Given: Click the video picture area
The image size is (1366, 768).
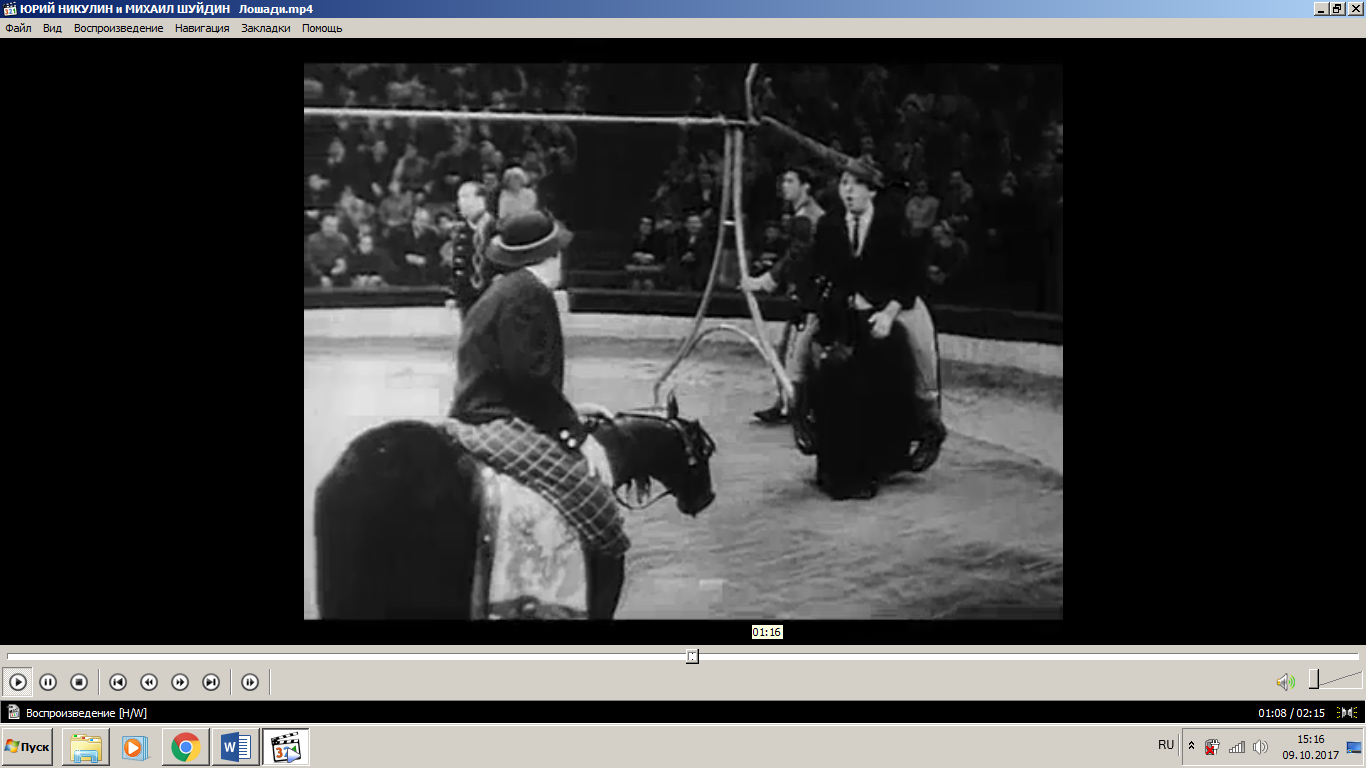Looking at the screenshot, I should point(683,341).
